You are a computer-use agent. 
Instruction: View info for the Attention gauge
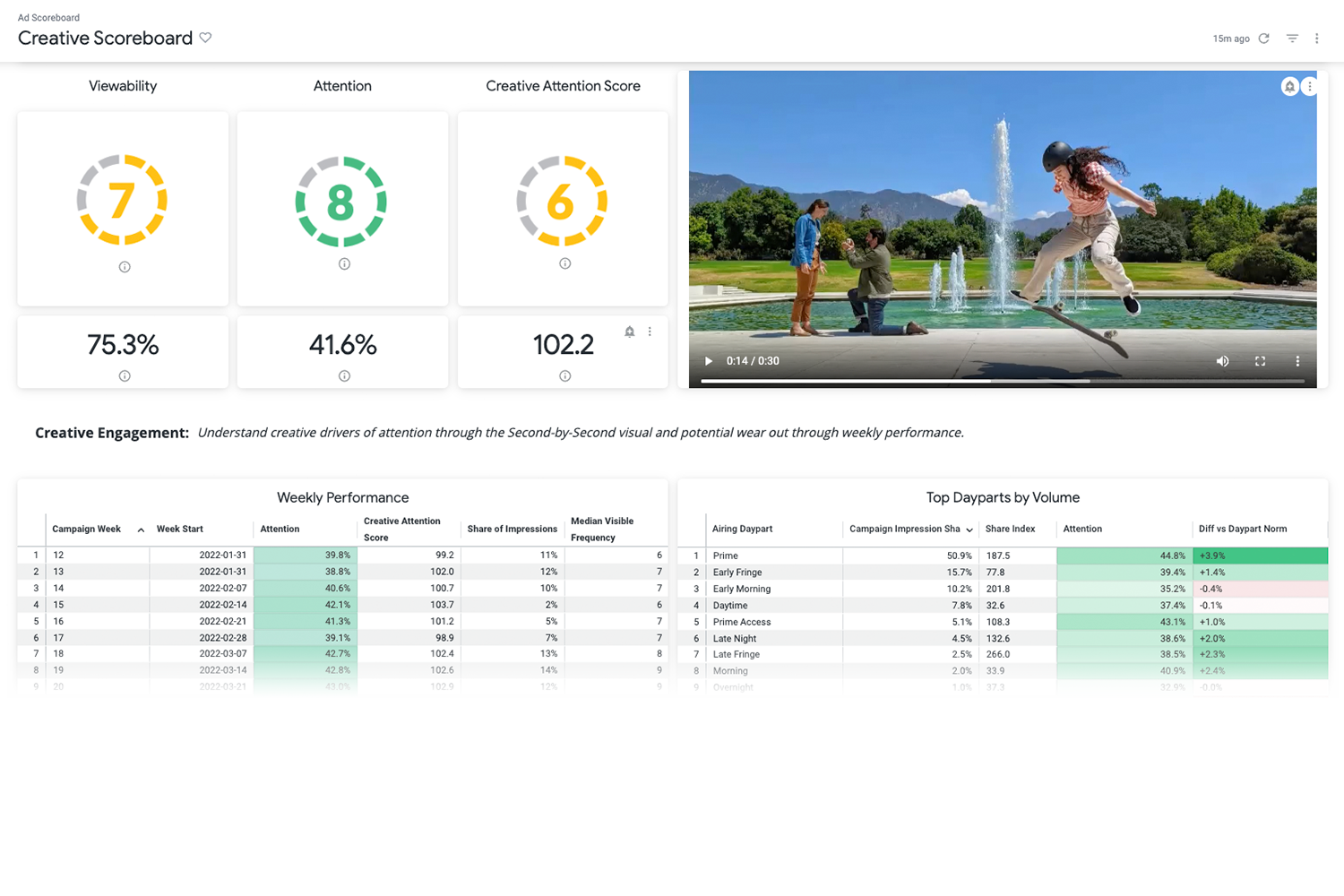(x=342, y=263)
